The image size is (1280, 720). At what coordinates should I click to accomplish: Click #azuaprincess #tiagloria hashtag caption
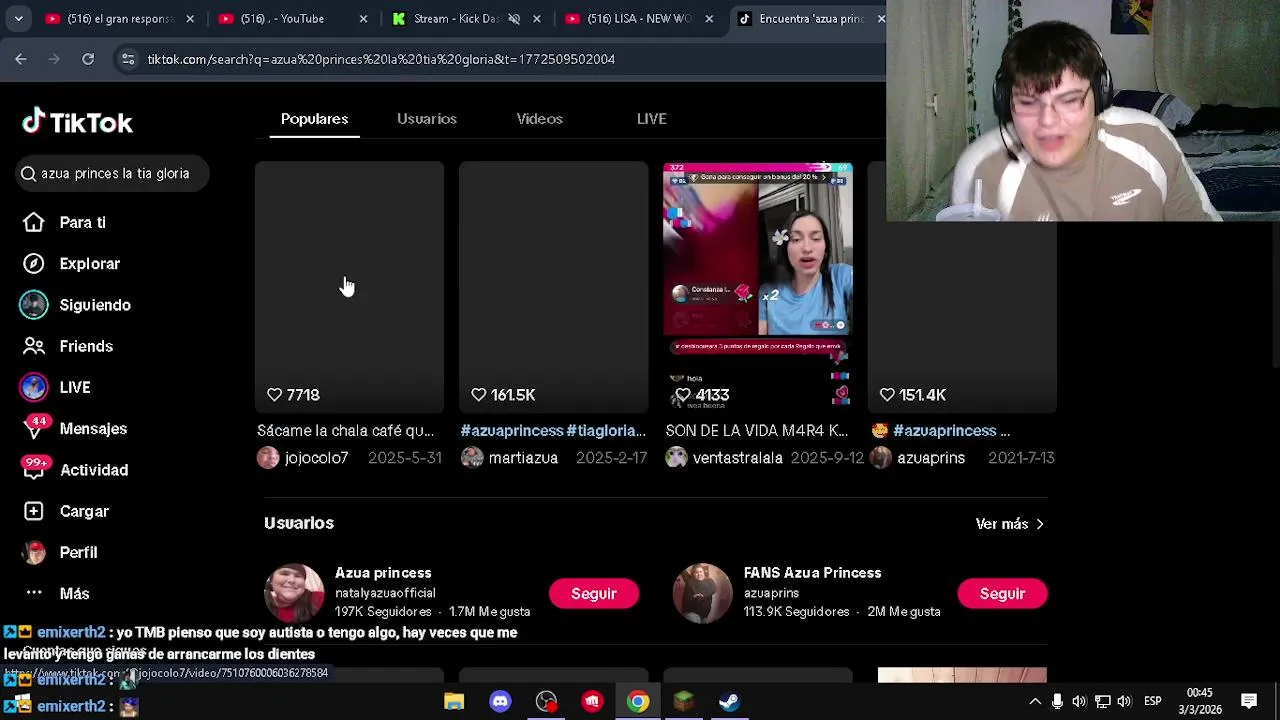[x=553, y=431]
